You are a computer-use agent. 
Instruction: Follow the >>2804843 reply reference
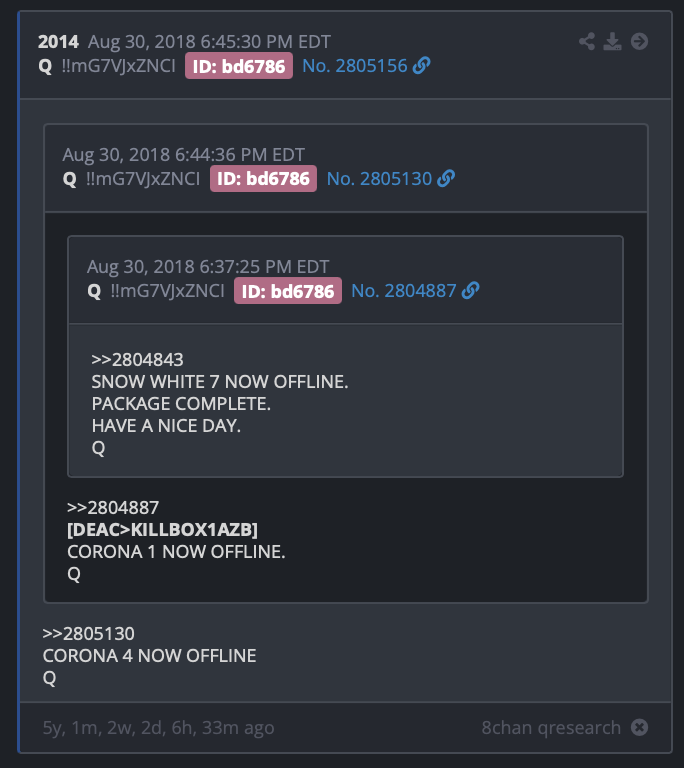click(137, 360)
